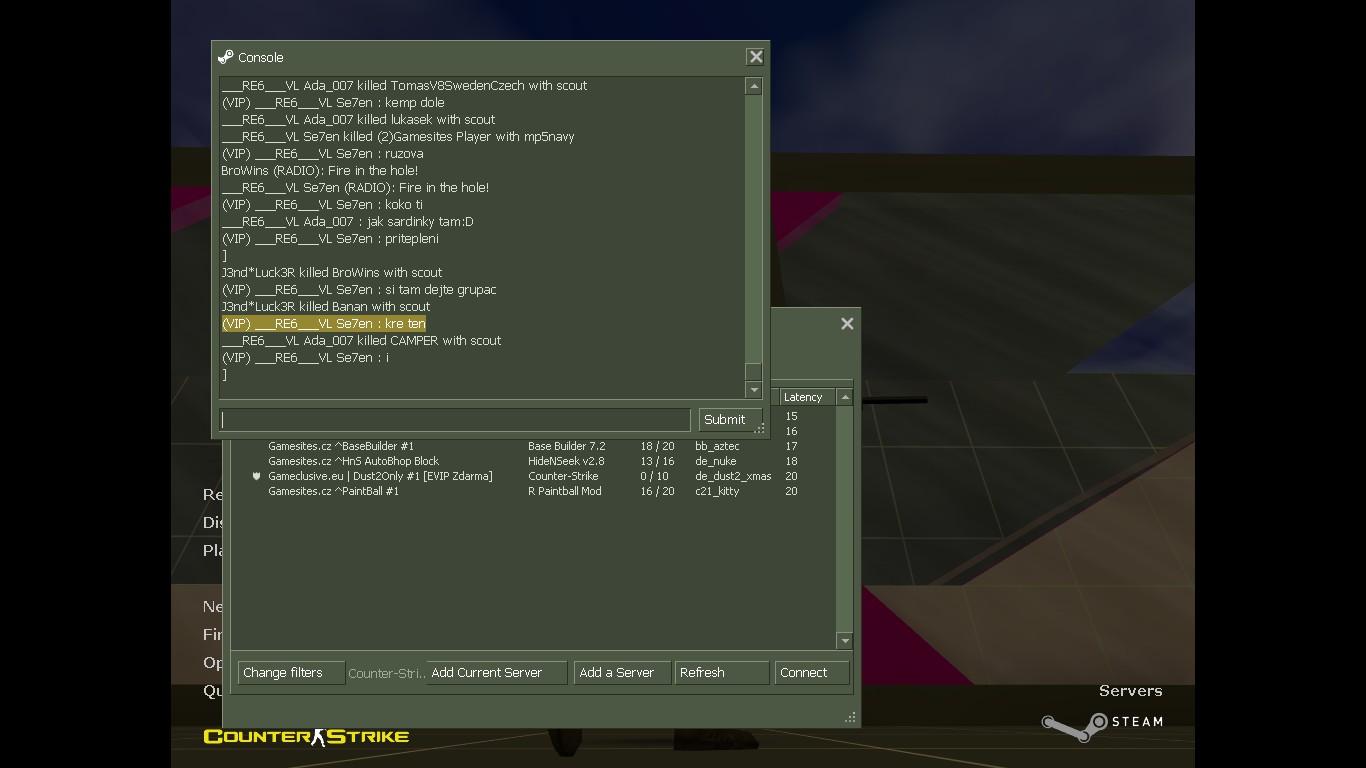Click server list scrollbar down arrow
The width and height of the screenshot is (1366, 768).
845,640
